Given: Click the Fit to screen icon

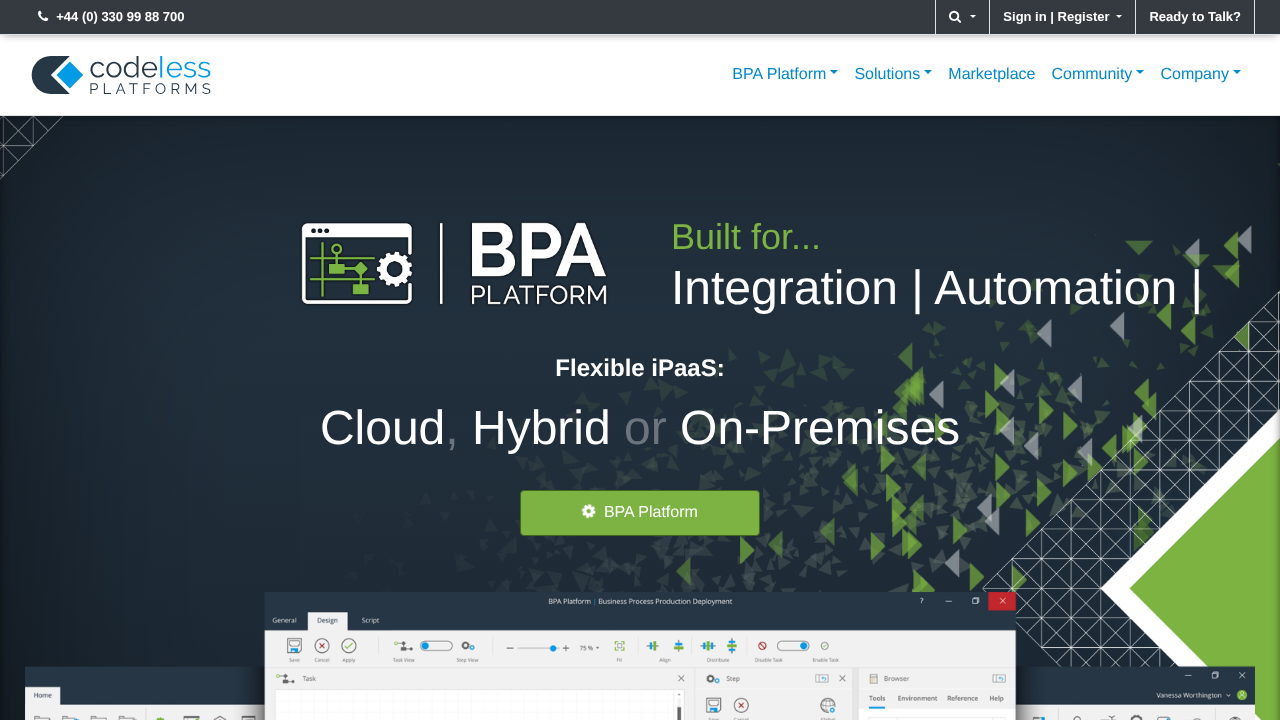Looking at the screenshot, I should point(619,647).
